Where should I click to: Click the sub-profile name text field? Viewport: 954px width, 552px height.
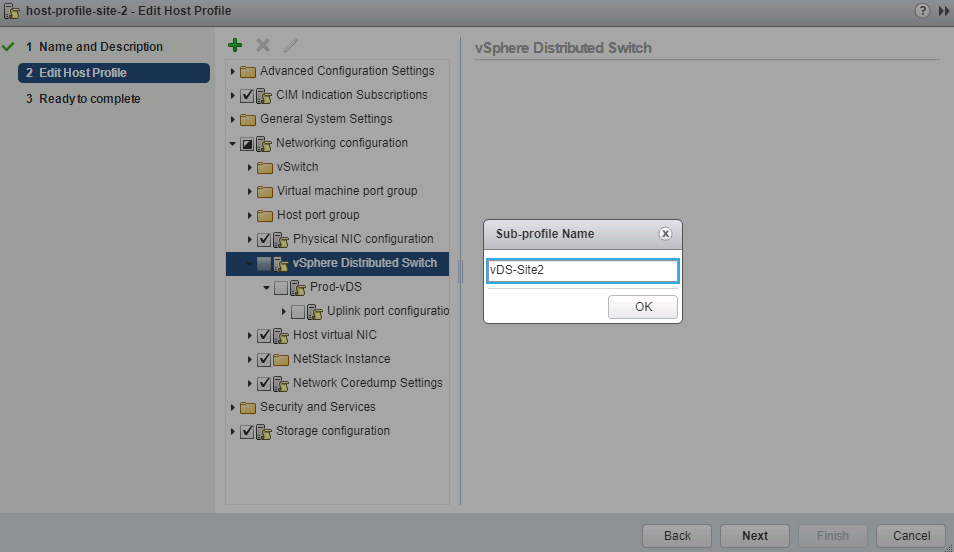(x=582, y=270)
